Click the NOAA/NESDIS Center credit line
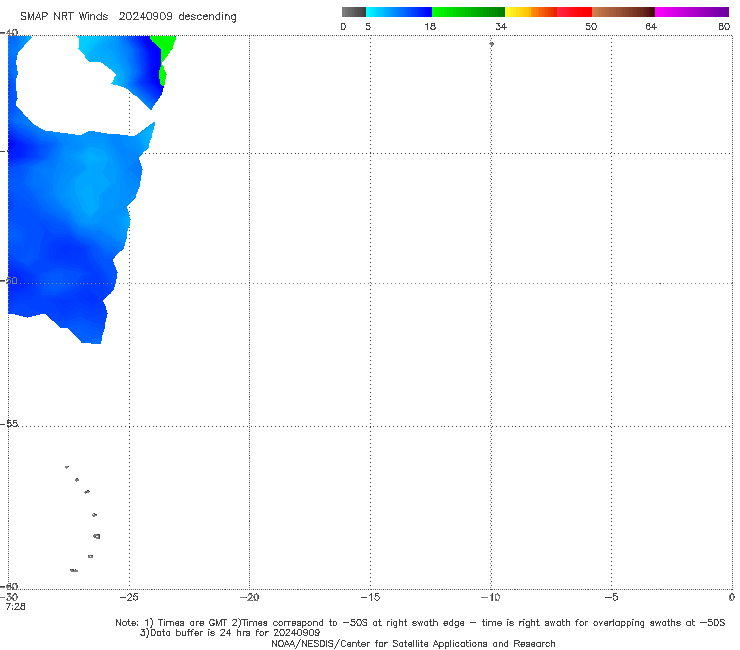 pyautogui.click(x=413, y=644)
